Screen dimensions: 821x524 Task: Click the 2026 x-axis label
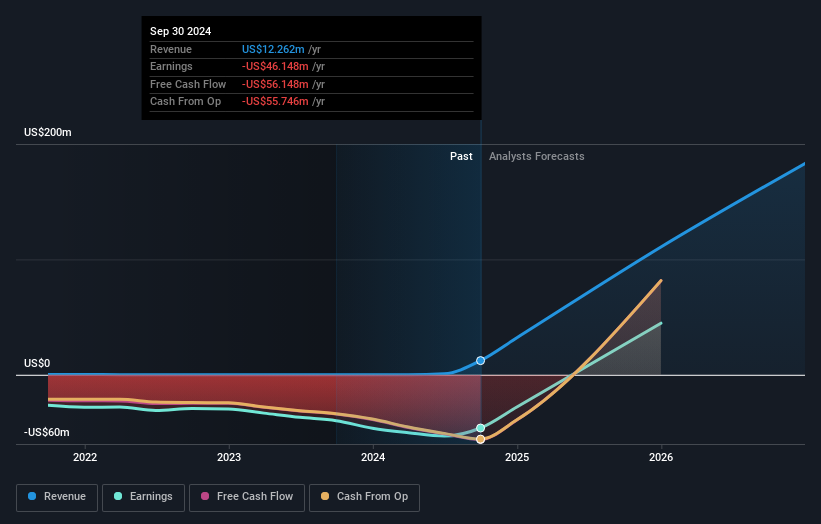(x=661, y=457)
